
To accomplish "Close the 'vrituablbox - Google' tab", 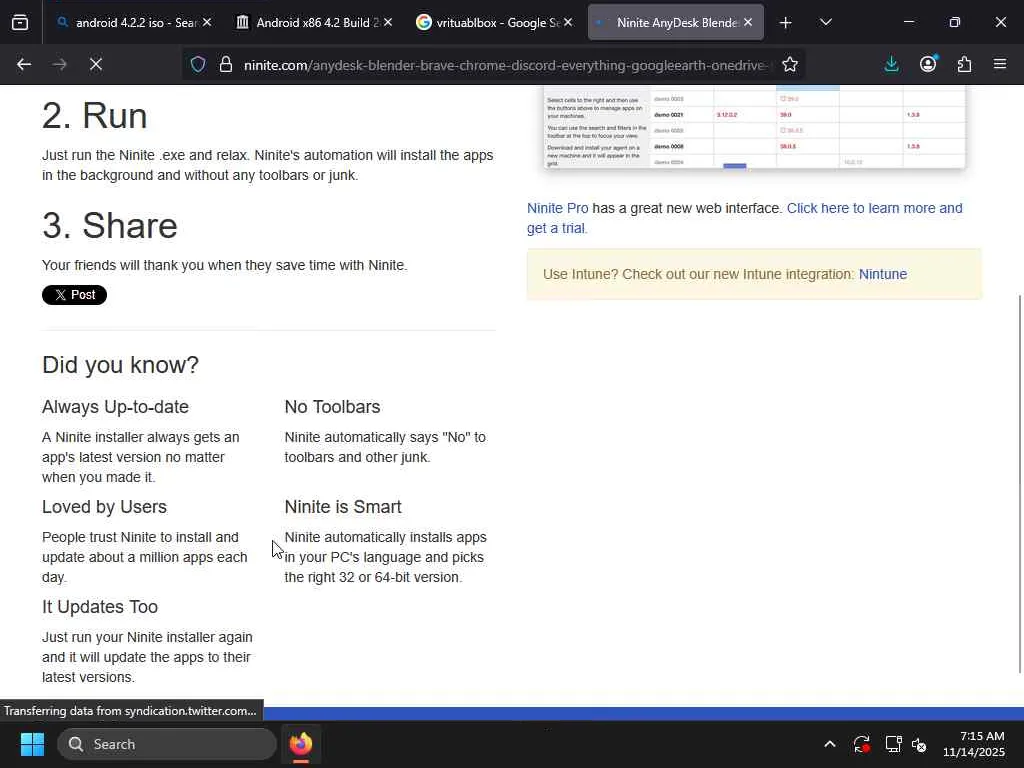I will pyautogui.click(x=568, y=22).
